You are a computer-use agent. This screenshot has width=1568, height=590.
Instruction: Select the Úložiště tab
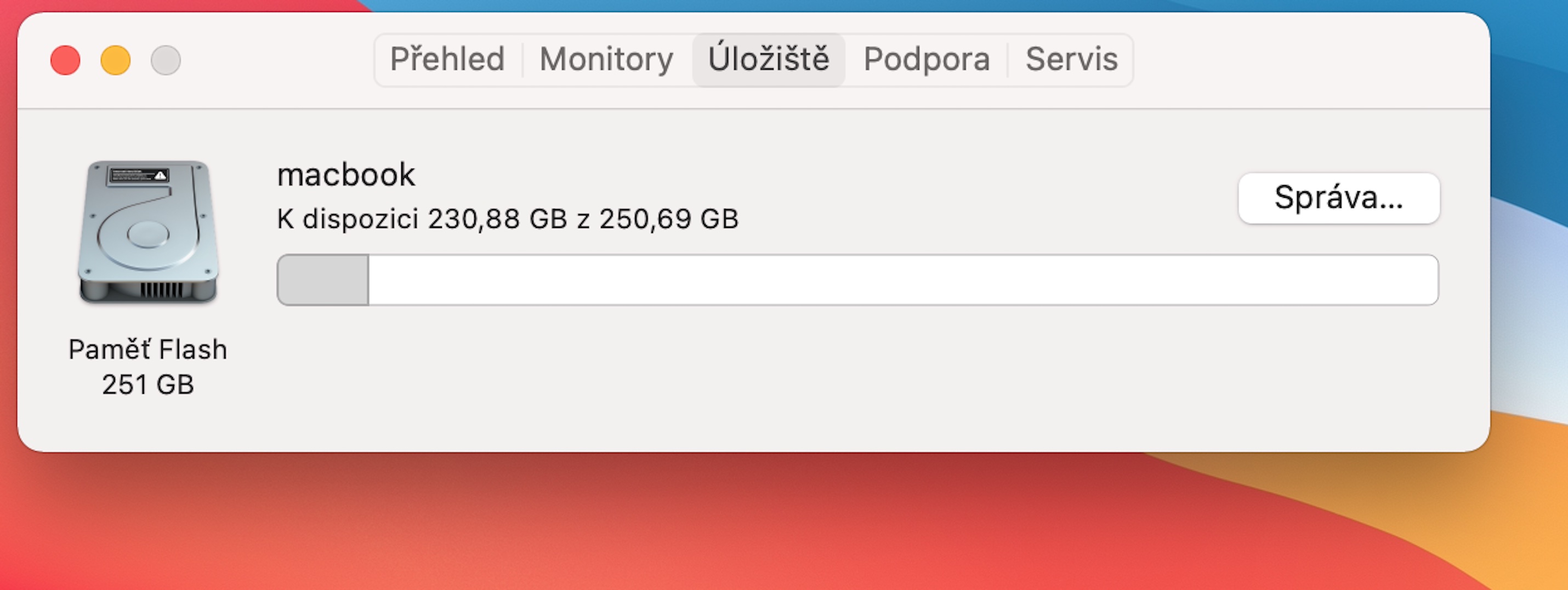pos(768,60)
